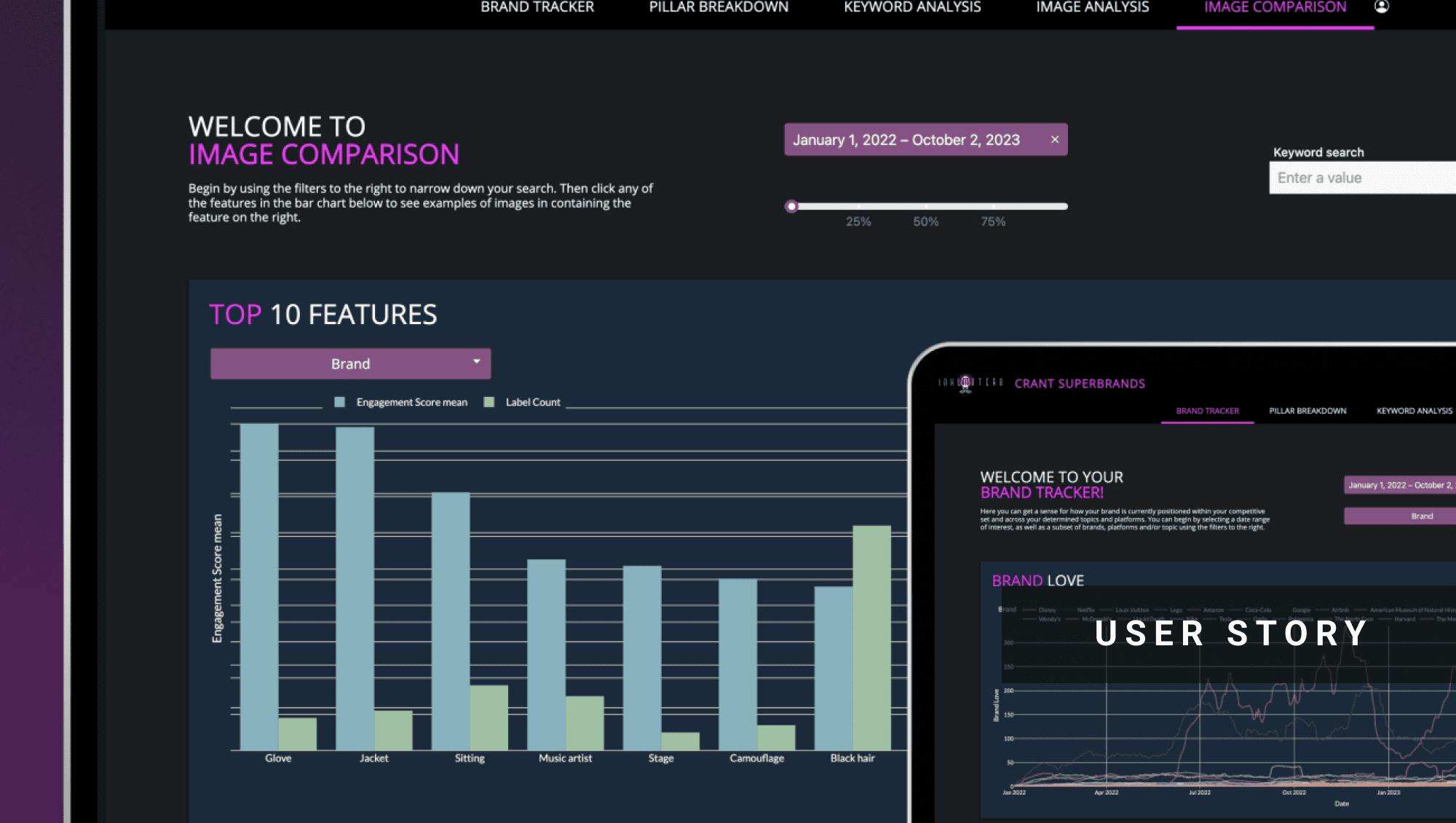Select the tall Black hair Label Count bar
The image size is (1456, 823).
click(x=871, y=637)
